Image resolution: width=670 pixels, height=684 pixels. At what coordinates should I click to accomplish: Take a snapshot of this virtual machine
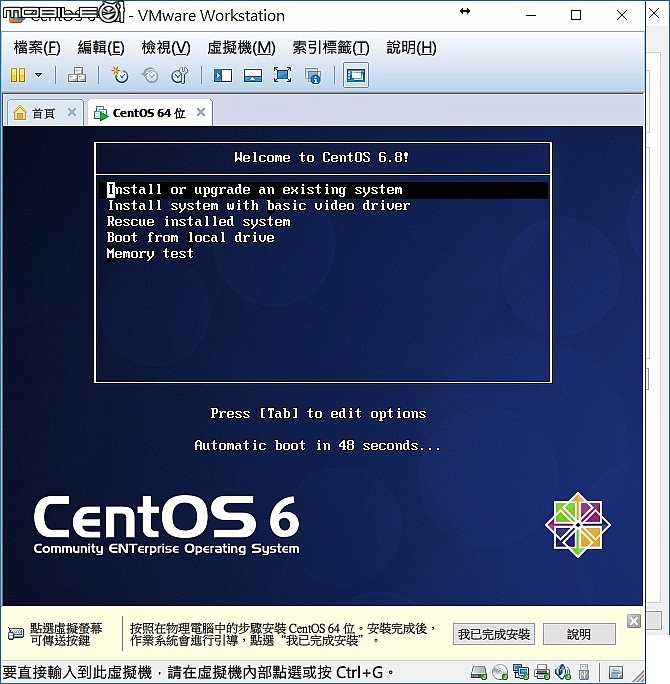[x=120, y=75]
